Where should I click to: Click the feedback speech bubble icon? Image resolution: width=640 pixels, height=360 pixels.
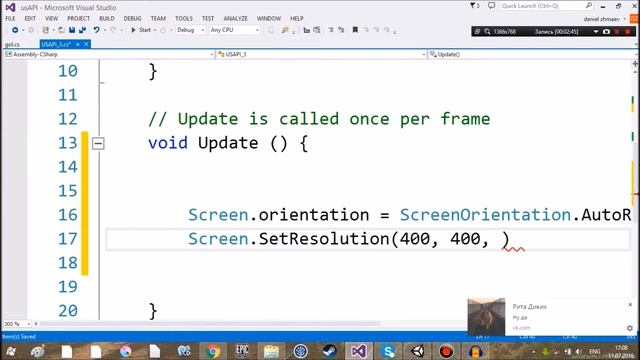(x=491, y=6)
